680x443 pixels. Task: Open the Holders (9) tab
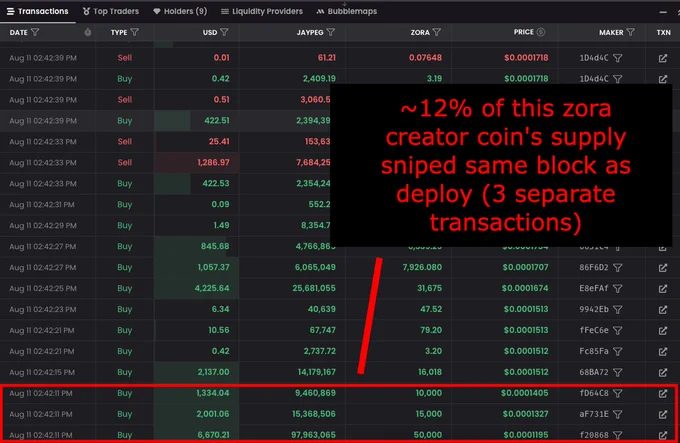pyautogui.click(x=180, y=11)
